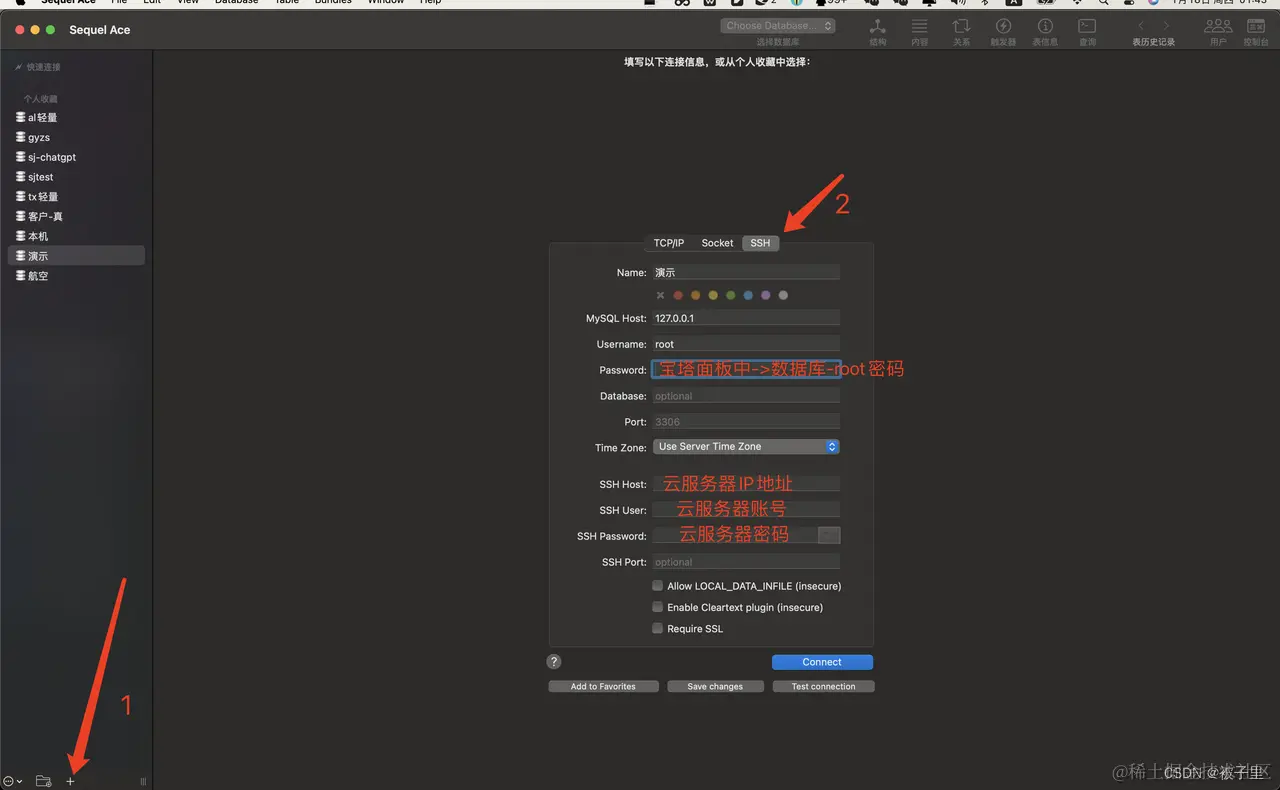Viewport: 1280px width, 790px height.
Task: Open the Apple menu
Action: 19,2
